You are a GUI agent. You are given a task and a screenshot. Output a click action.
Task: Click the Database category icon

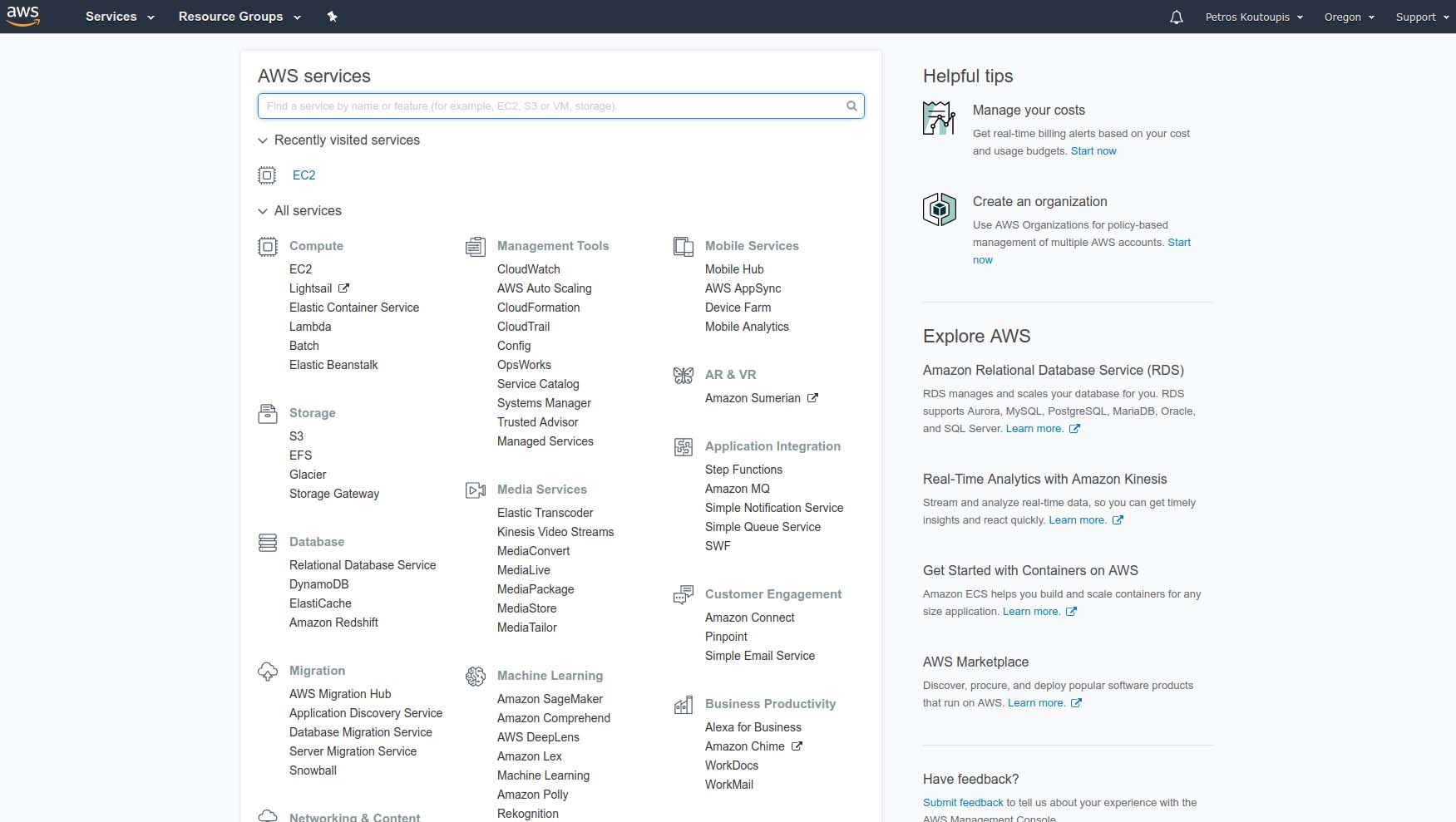point(267,542)
